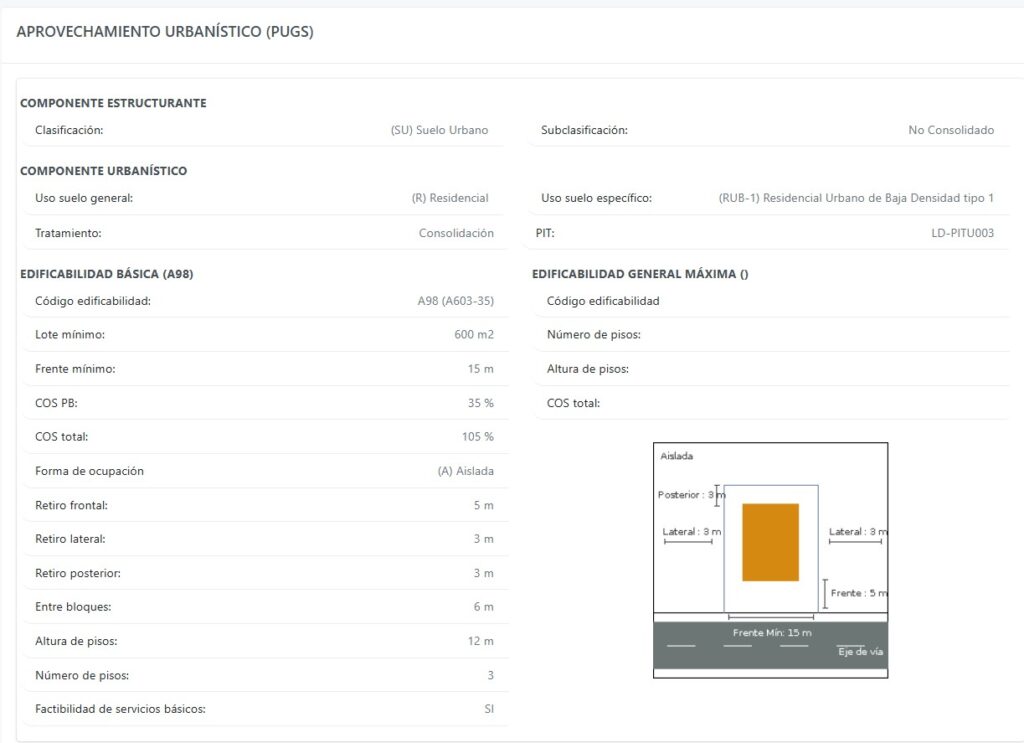Select the Forma de ocupación Aislada row
The image size is (1024, 743).
(x=266, y=471)
